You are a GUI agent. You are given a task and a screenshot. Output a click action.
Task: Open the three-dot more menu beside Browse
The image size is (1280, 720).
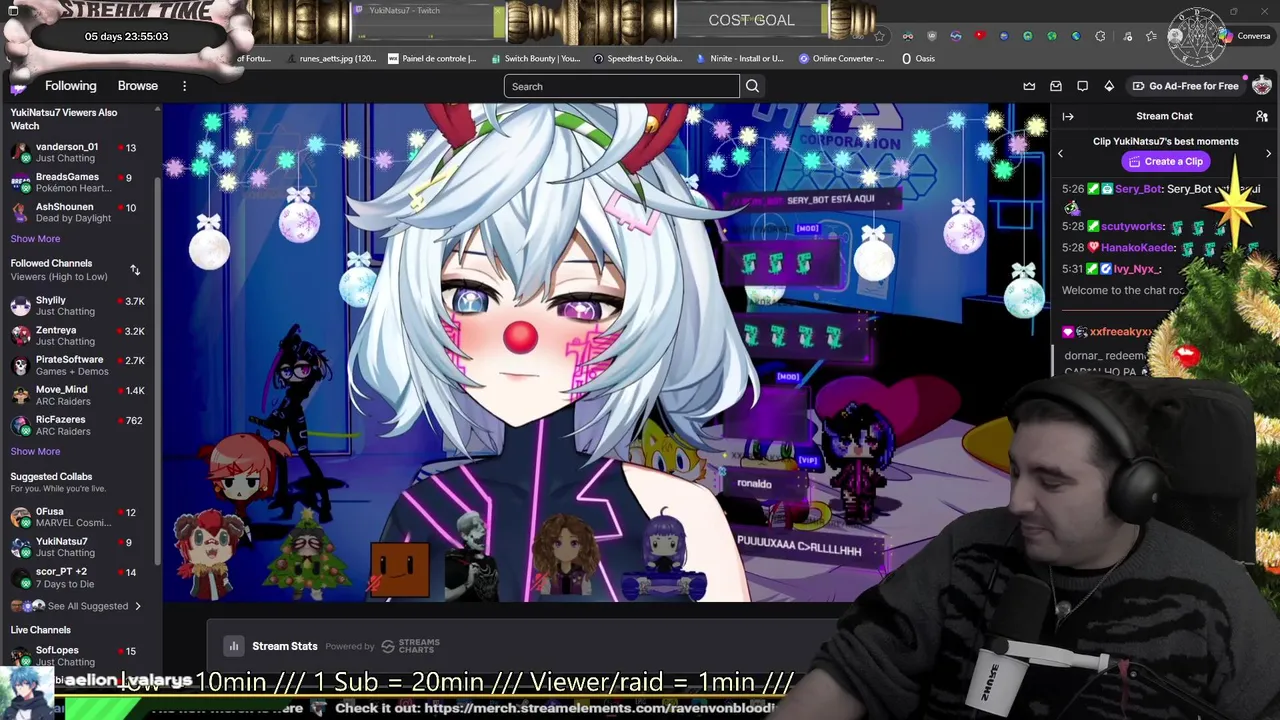184,86
